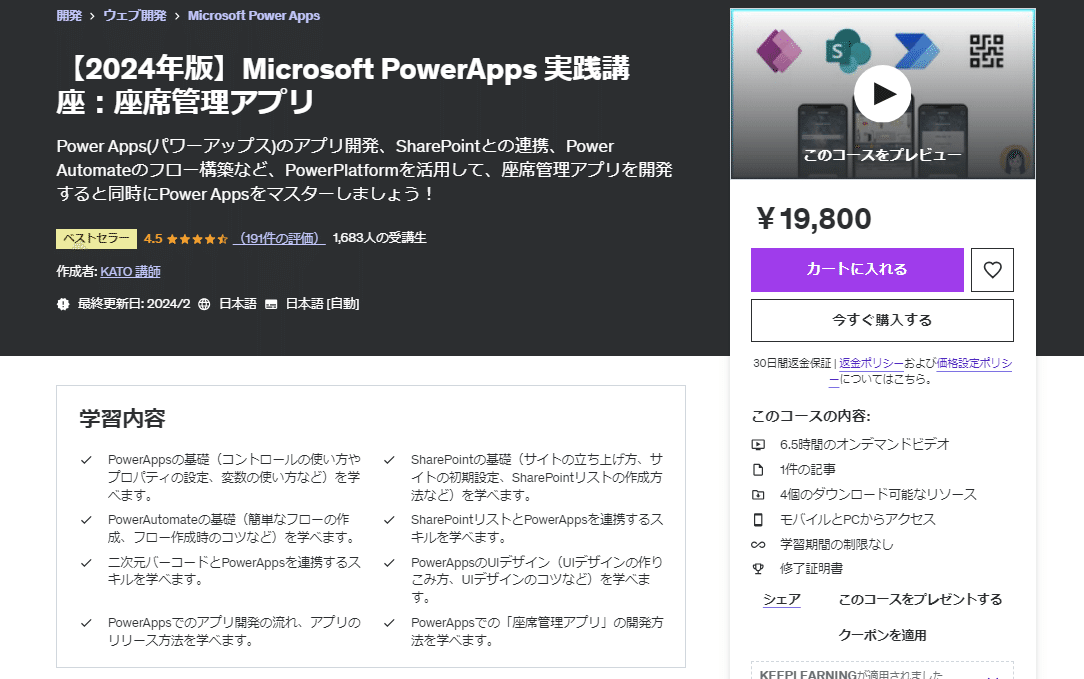Click the 最終更新日: 2024/2 text

[x=133, y=304]
